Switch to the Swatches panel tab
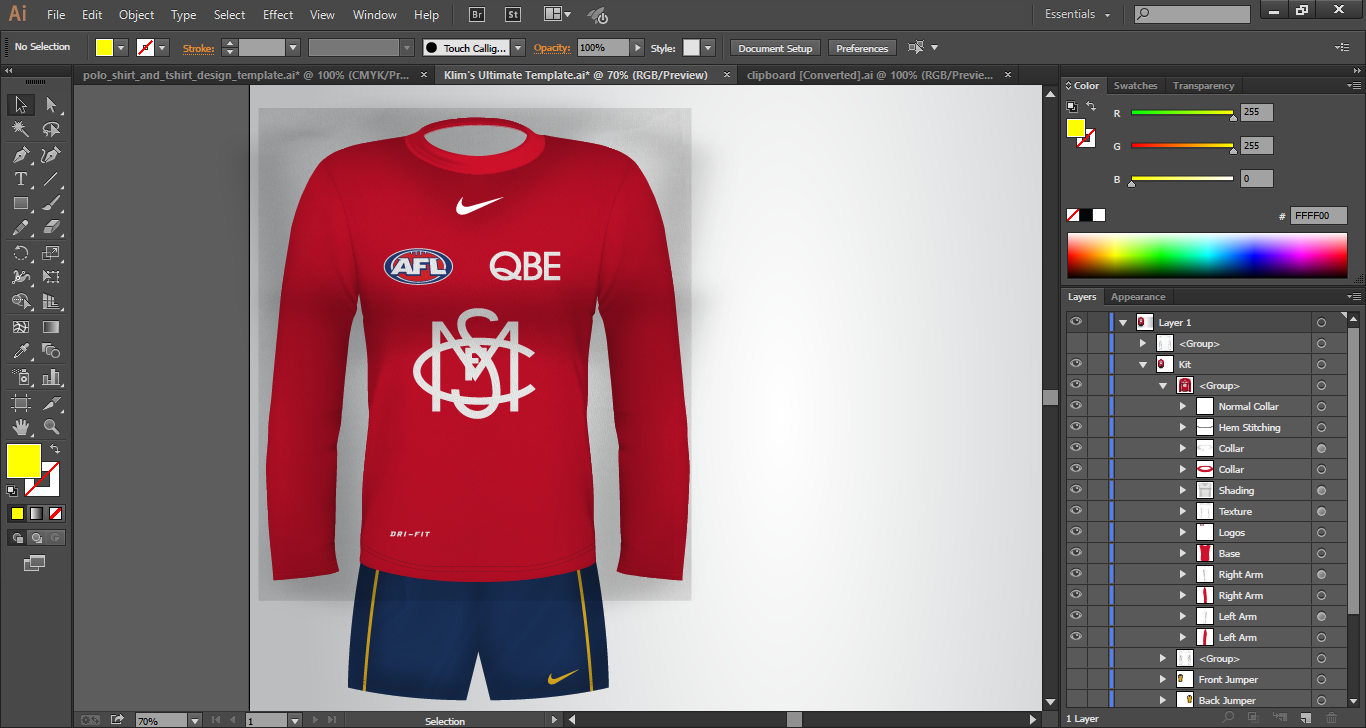1366x728 pixels. pos(1135,86)
